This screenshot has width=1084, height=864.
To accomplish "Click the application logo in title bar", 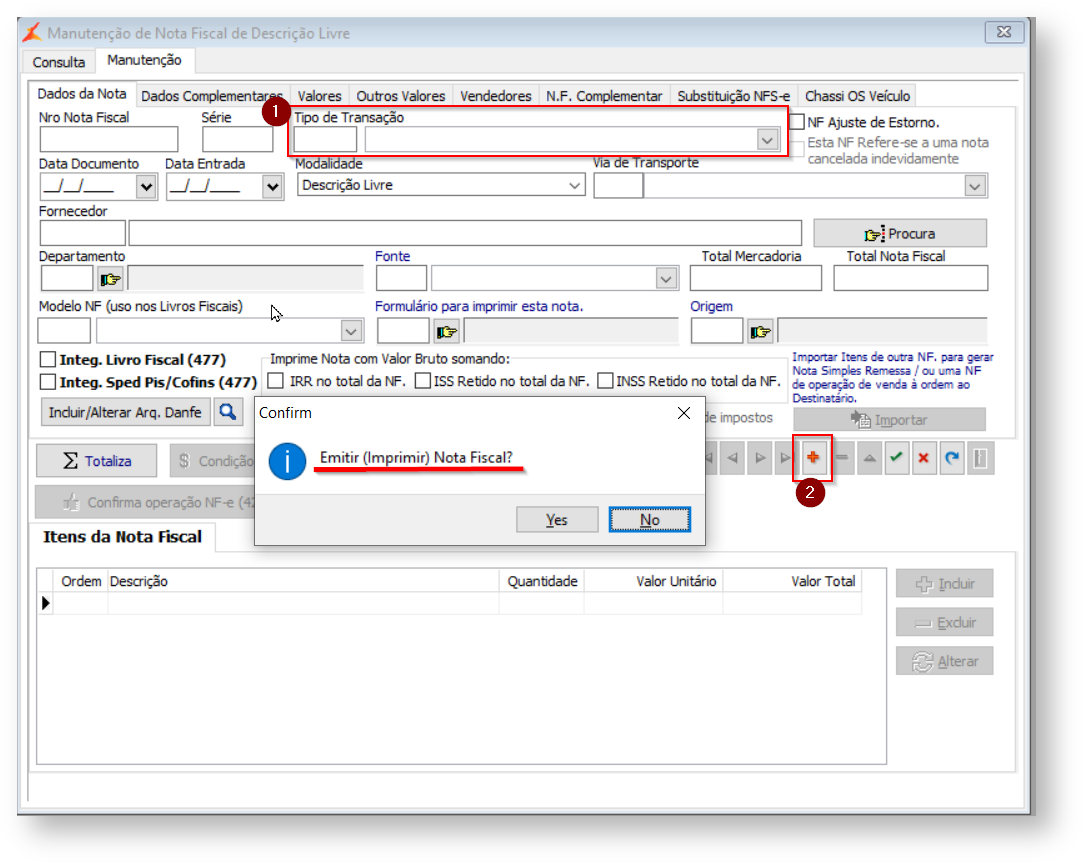I will 32,32.
